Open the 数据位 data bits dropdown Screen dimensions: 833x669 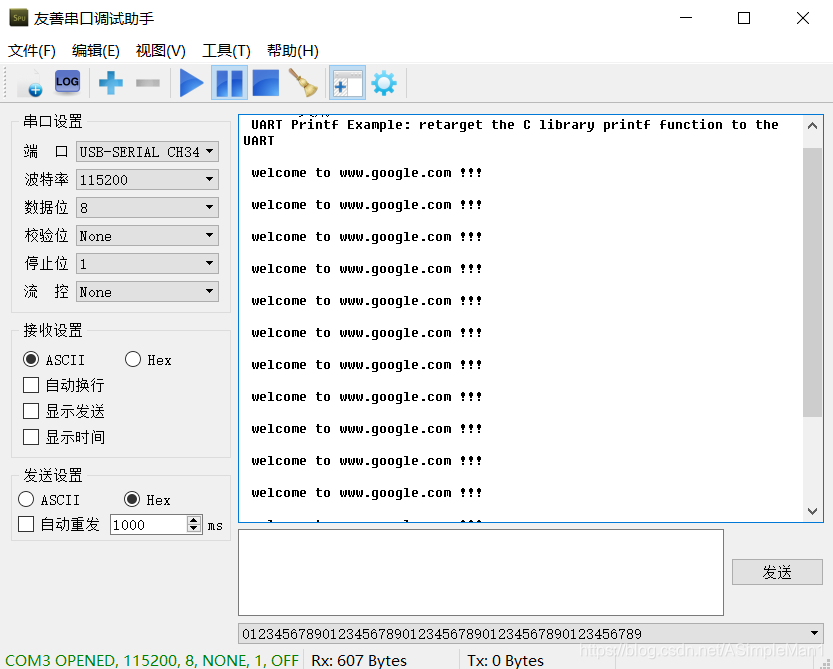click(147, 207)
